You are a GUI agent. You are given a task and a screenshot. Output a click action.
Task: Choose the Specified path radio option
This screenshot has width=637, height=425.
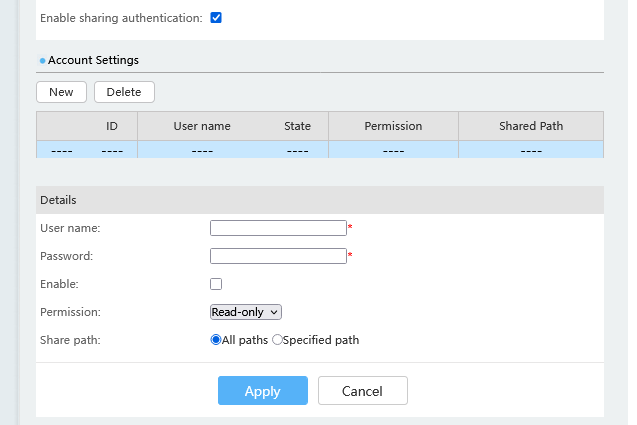(278, 340)
